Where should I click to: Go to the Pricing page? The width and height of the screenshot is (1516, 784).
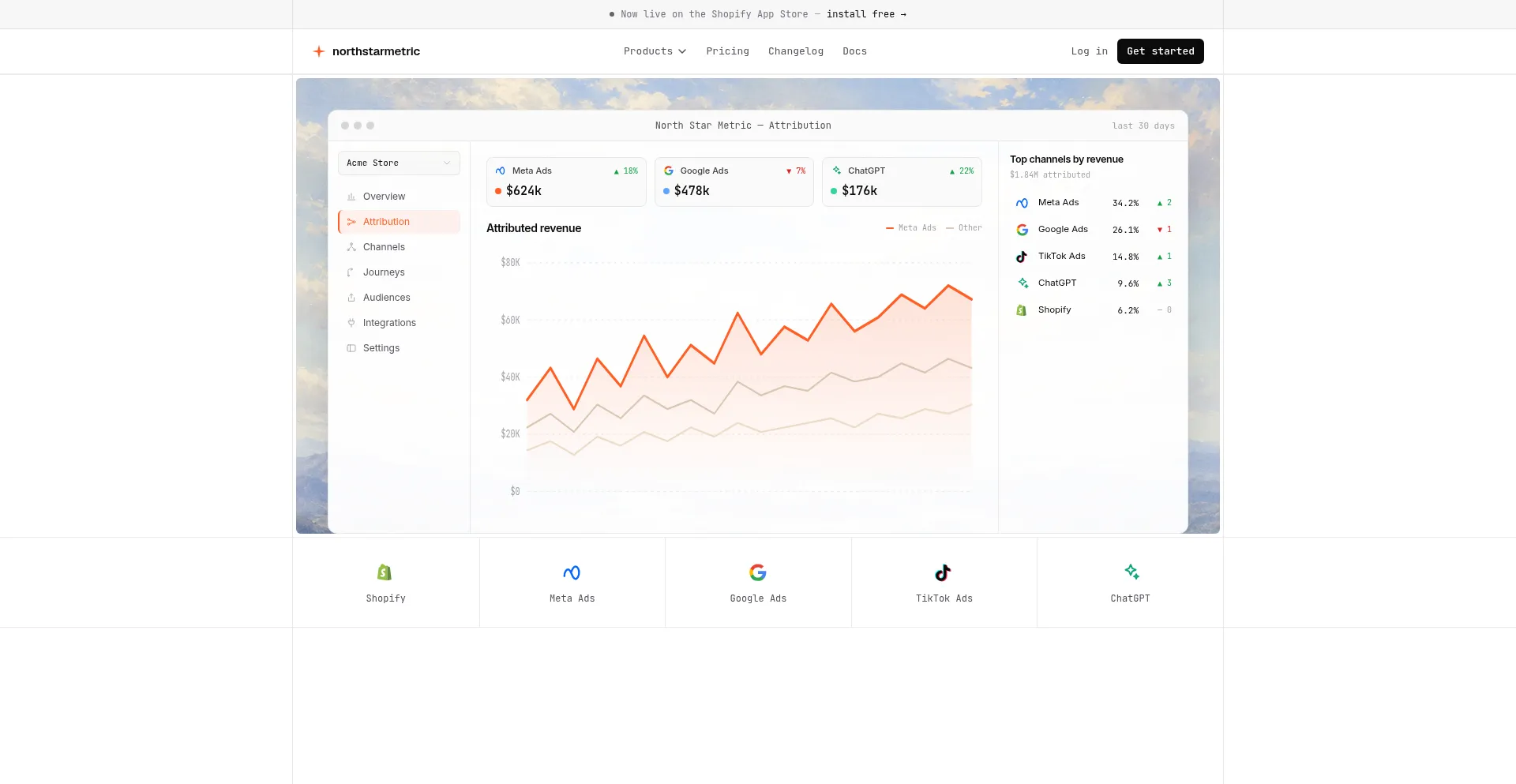click(x=727, y=51)
